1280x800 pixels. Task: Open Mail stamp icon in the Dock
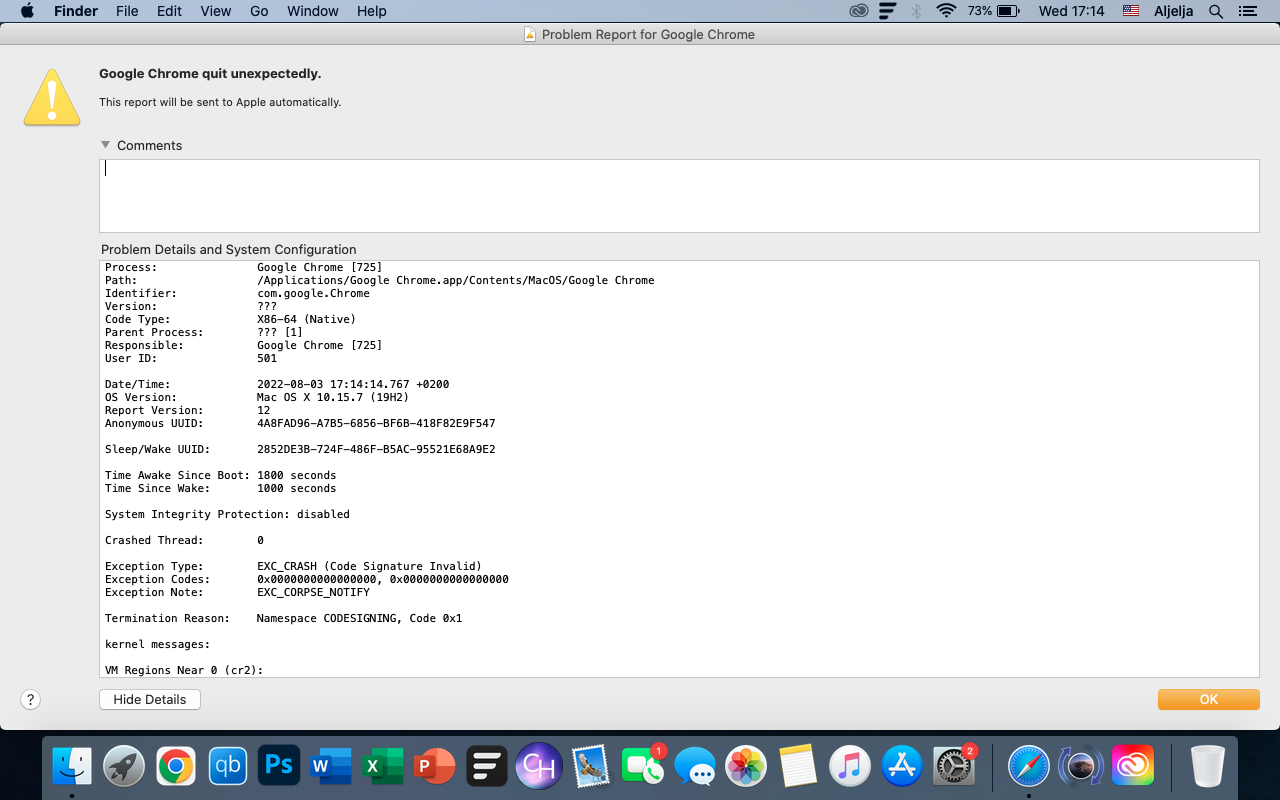(x=591, y=767)
